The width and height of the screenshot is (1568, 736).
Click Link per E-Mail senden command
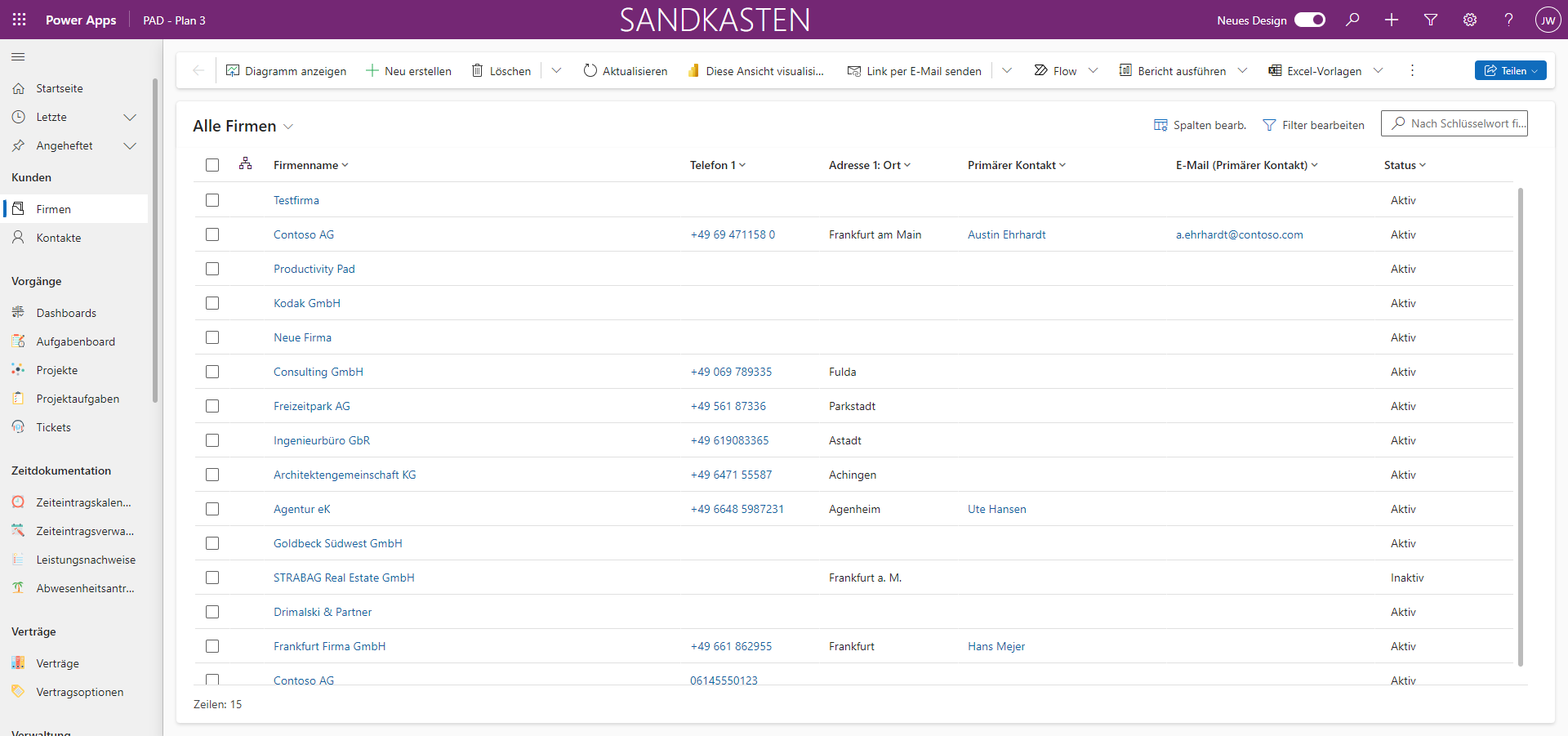(915, 71)
